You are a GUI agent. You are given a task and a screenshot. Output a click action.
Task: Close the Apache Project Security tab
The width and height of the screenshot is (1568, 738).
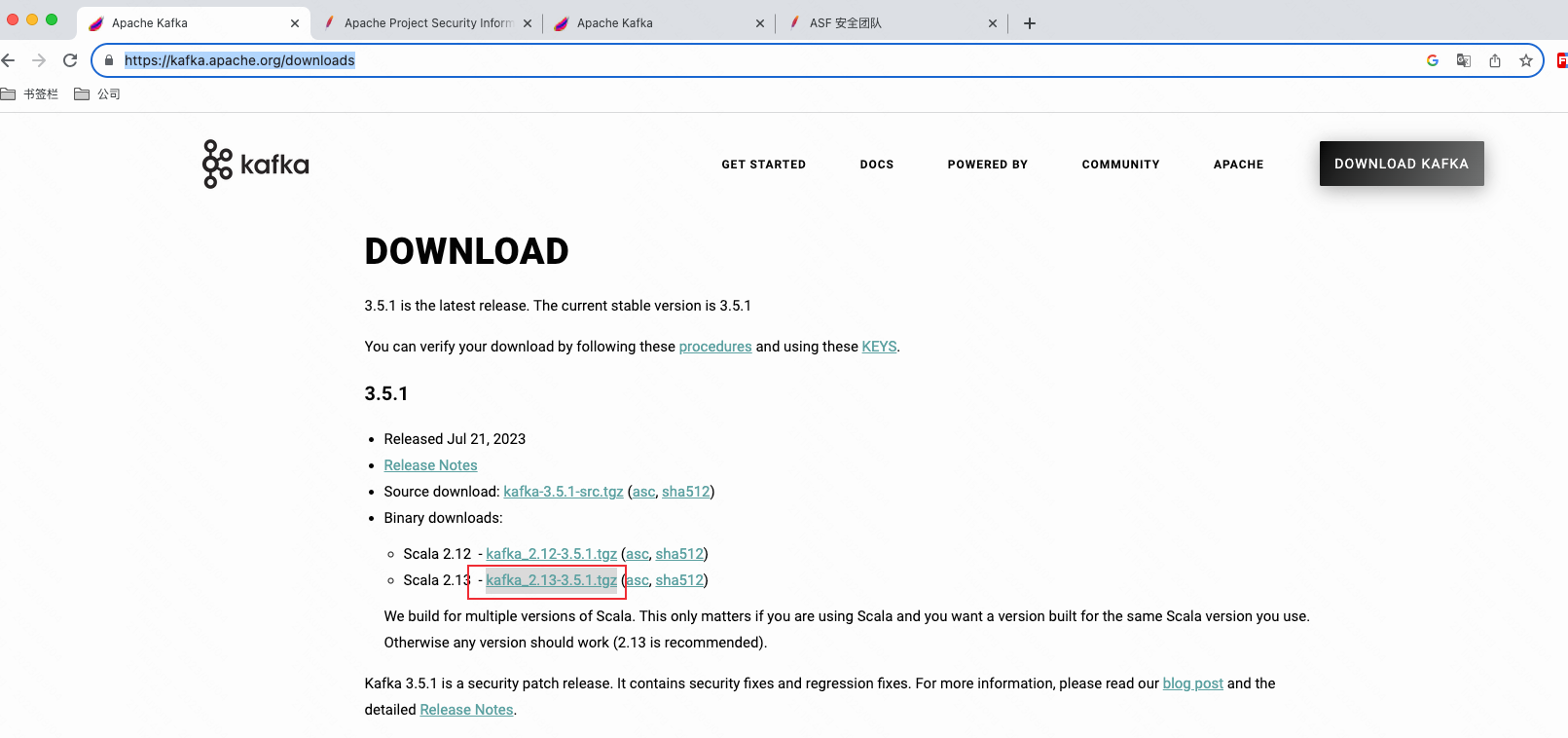pyautogui.click(x=528, y=23)
